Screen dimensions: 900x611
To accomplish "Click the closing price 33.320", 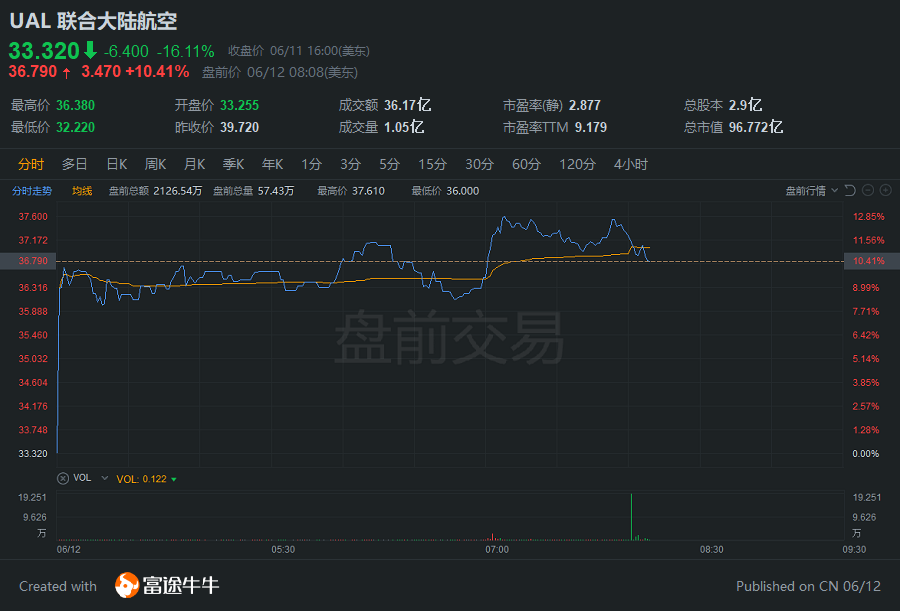I will pyautogui.click(x=44, y=51).
